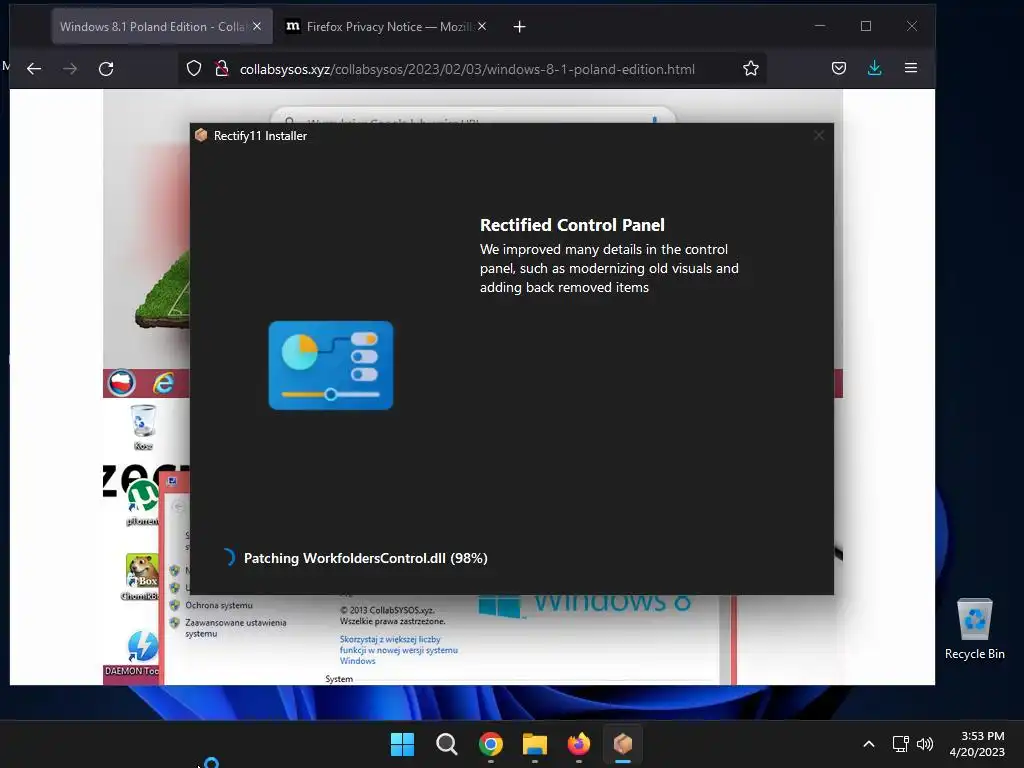Open taskbar Search
This screenshot has width=1024, height=768.
pos(447,744)
